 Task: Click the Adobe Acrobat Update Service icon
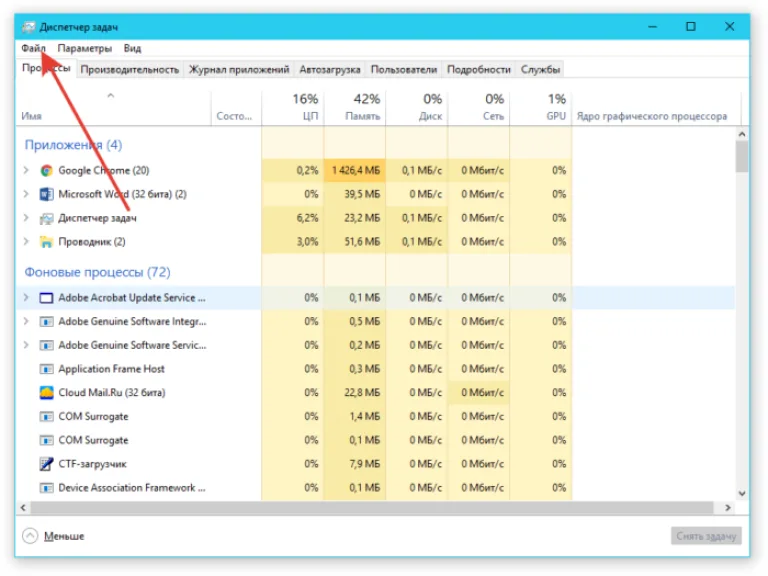[47, 298]
